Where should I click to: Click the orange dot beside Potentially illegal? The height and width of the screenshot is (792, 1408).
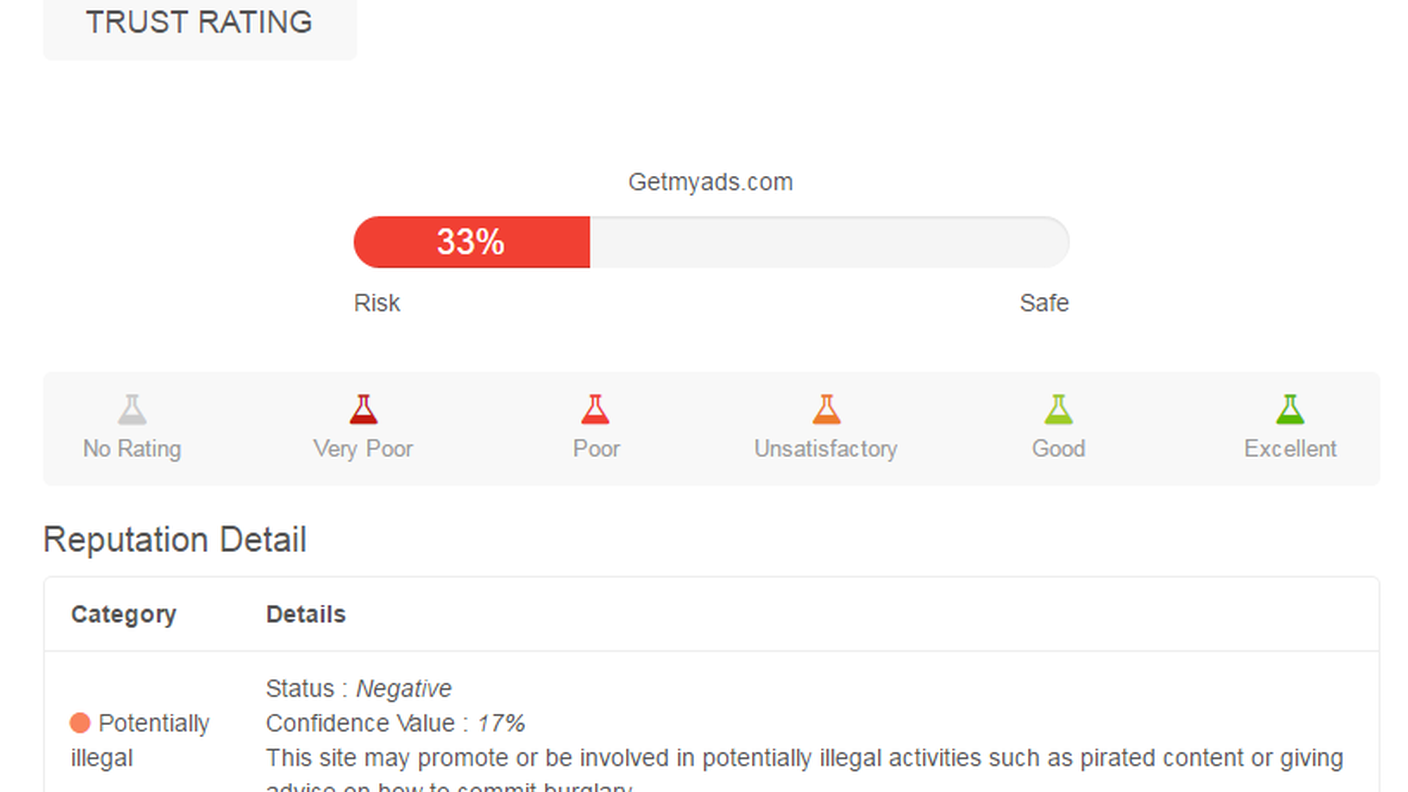tap(80, 723)
